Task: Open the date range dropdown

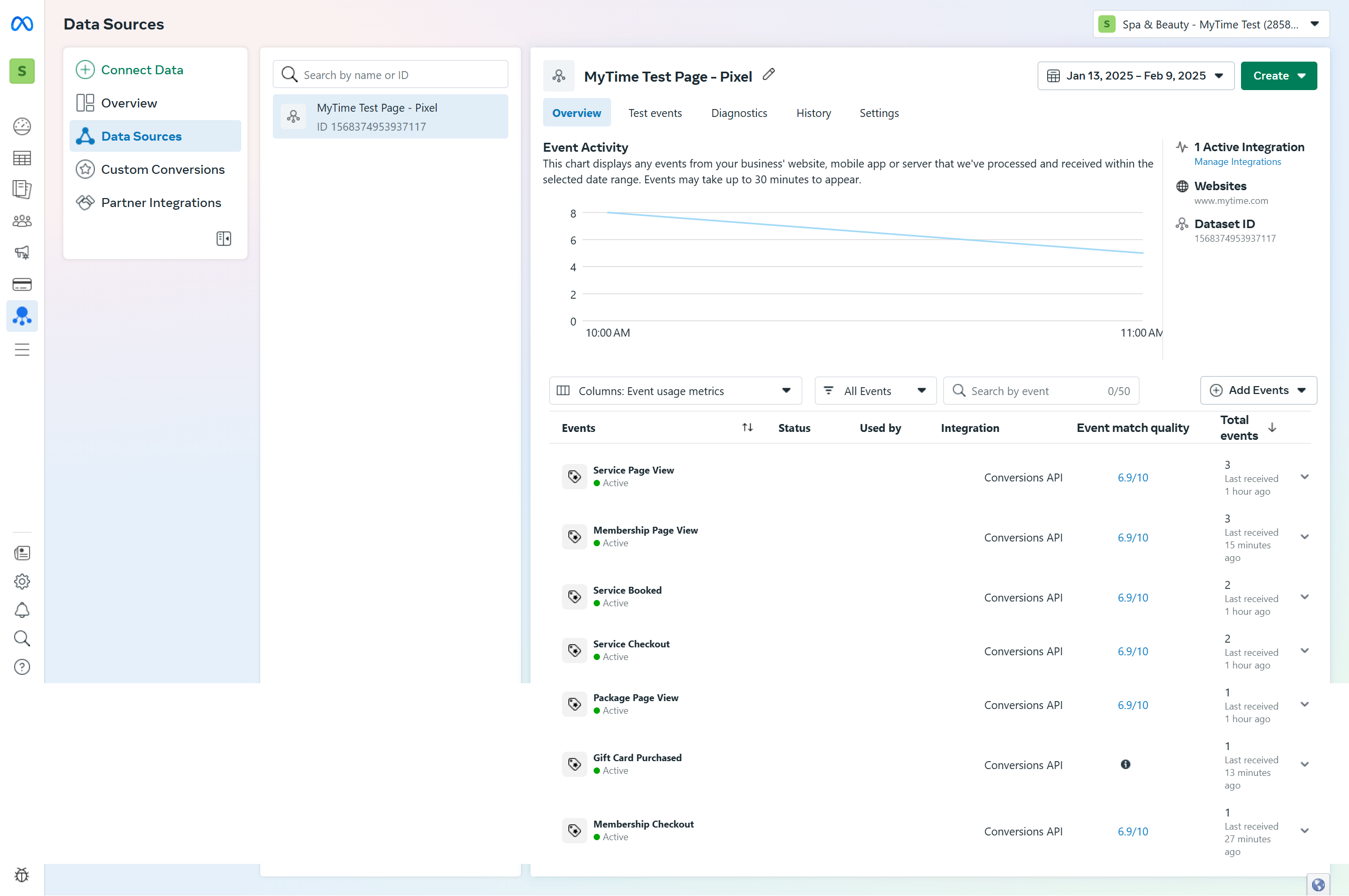Action: 1135,76
